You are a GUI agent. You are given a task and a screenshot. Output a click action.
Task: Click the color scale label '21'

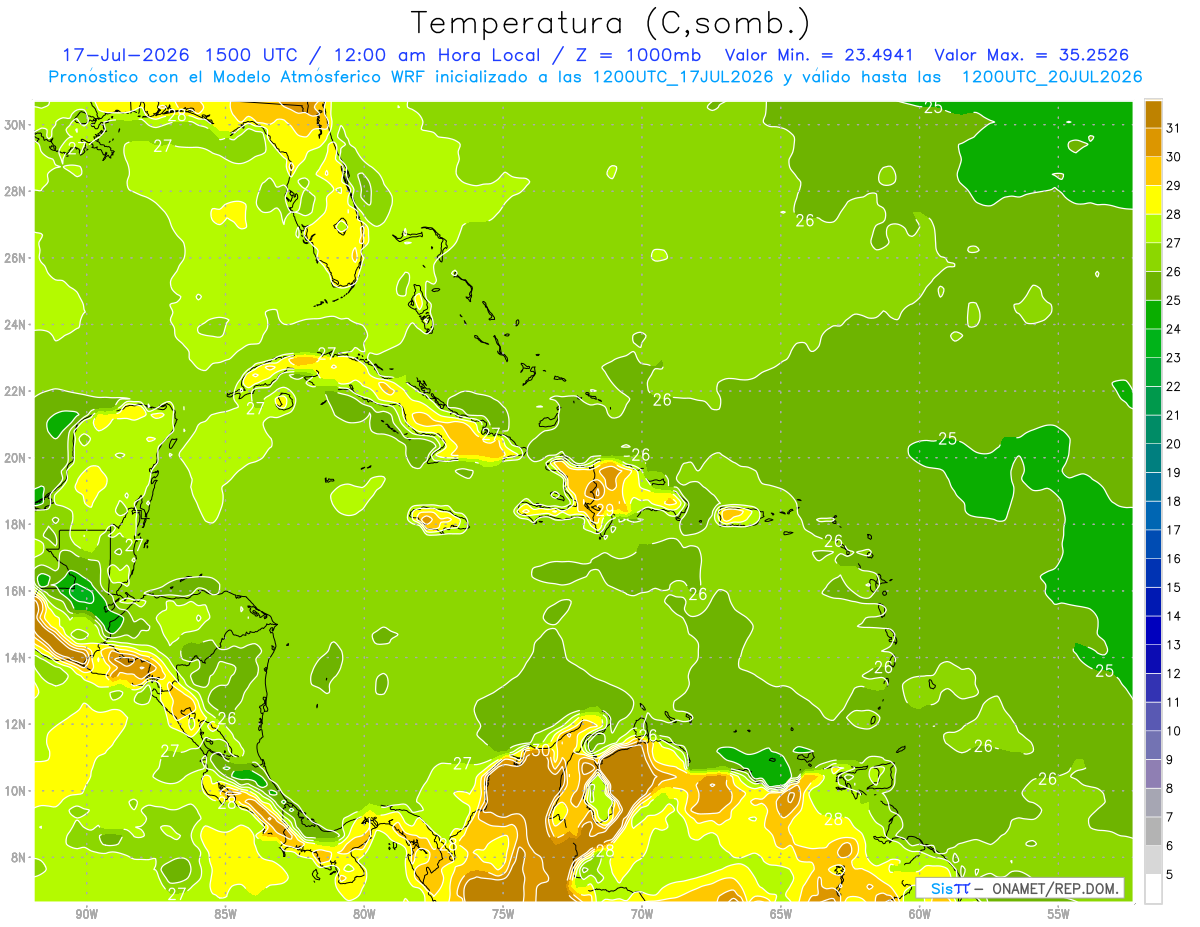[x=1174, y=415]
